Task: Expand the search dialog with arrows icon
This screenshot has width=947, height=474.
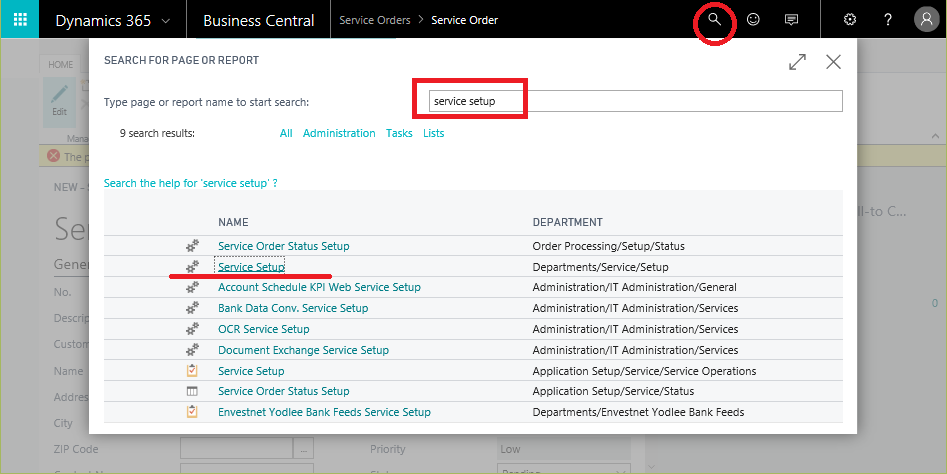Action: click(797, 62)
